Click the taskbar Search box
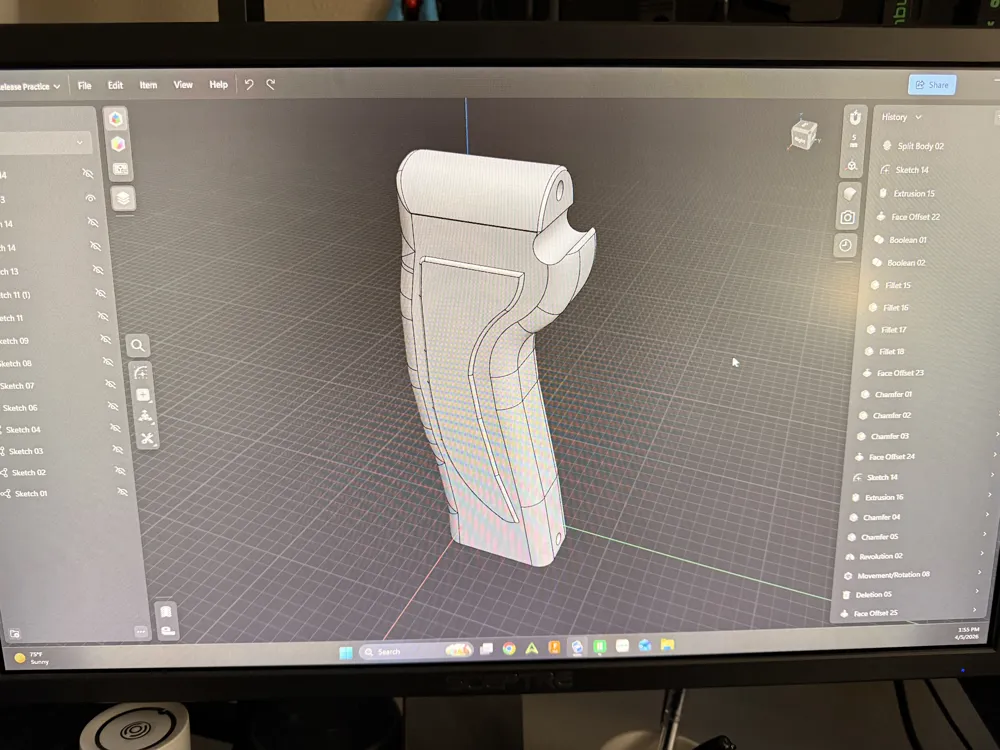This screenshot has height=750, width=1000. point(415,651)
